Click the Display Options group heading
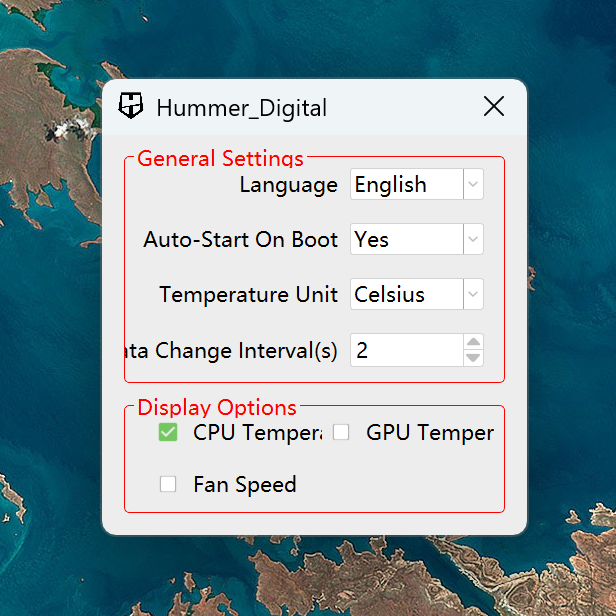616x616 pixels. (217, 407)
